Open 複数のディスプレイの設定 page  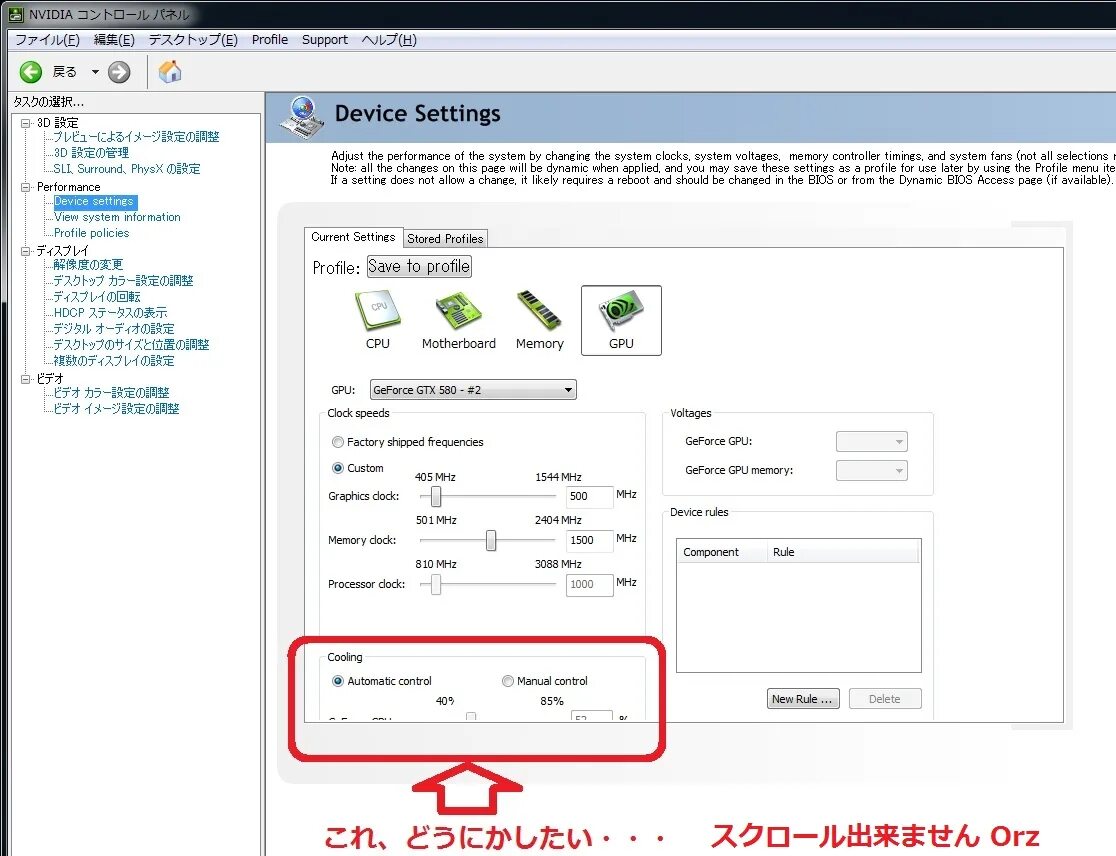coord(114,361)
